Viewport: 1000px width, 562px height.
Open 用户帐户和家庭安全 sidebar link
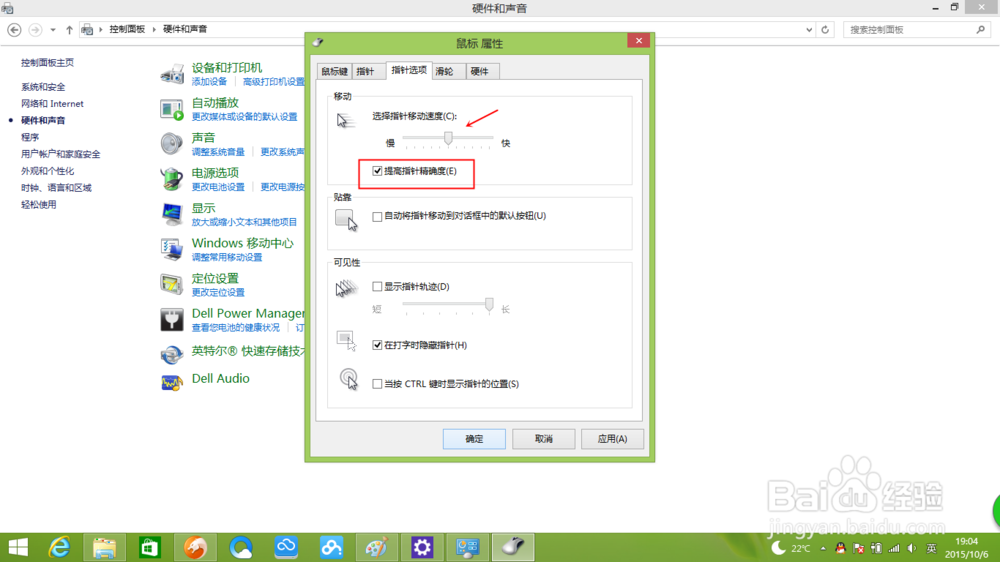(61, 154)
